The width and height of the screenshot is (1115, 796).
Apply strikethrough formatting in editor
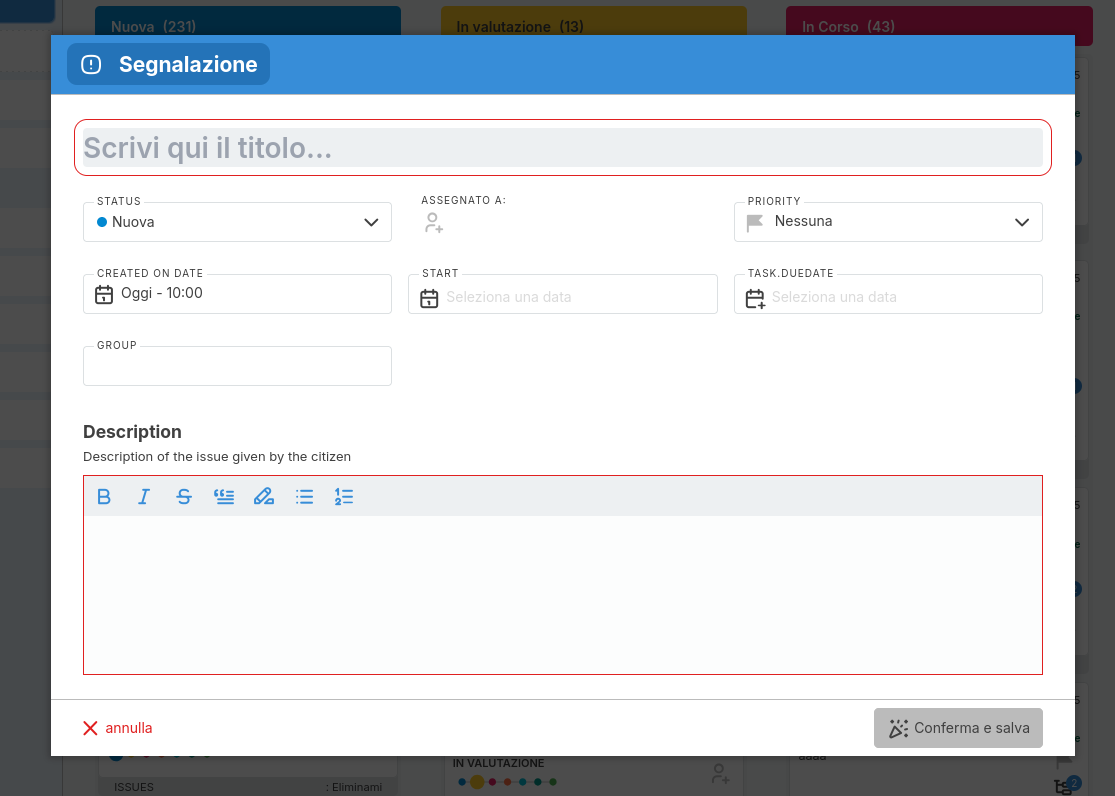184,496
